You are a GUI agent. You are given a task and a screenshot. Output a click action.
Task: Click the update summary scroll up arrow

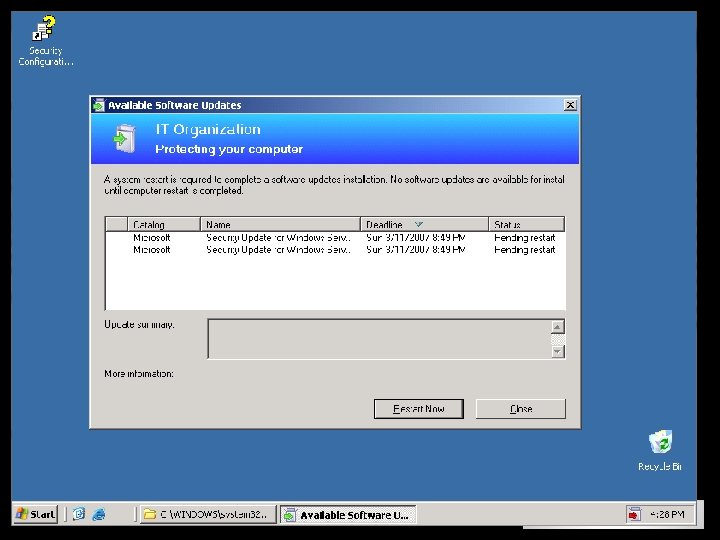point(557,326)
